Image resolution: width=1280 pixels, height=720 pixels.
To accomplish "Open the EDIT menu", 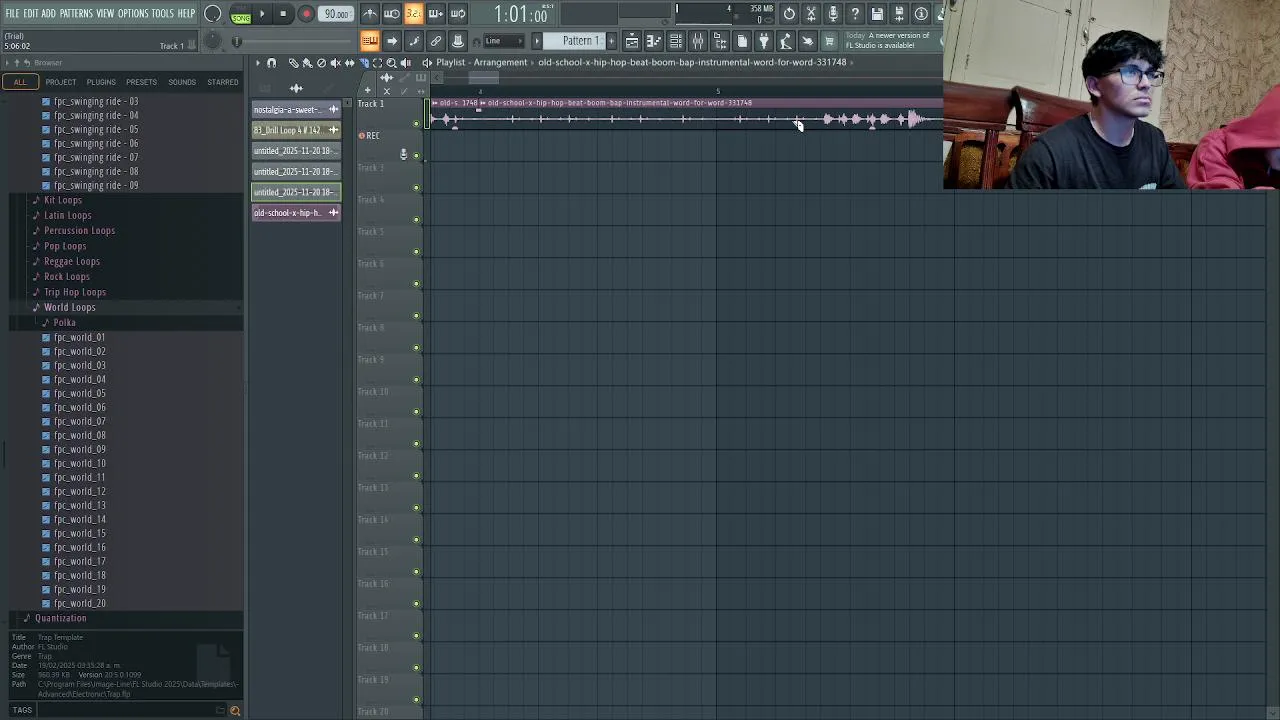I will (31, 14).
